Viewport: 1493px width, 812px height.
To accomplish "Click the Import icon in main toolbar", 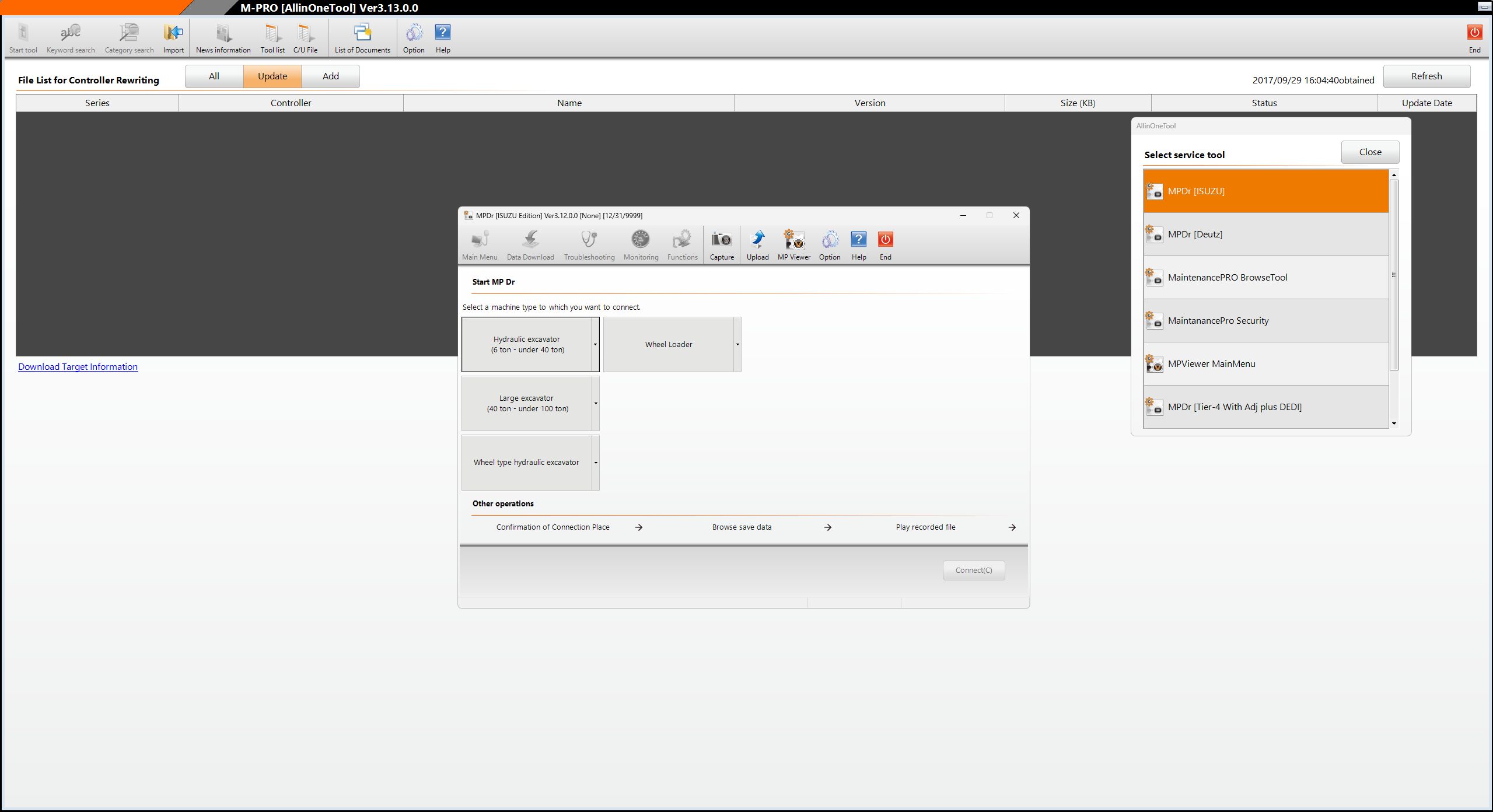I will (173, 33).
